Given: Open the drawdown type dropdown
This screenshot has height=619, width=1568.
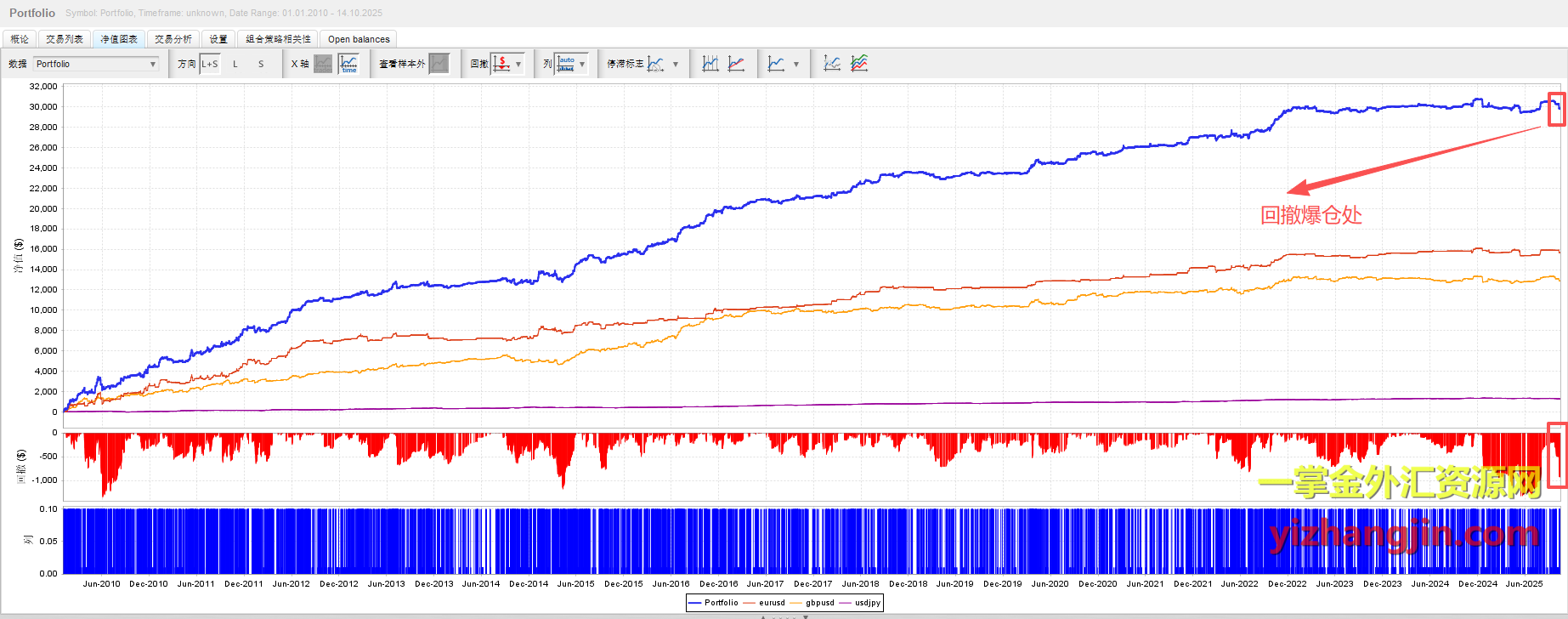Looking at the screenshot, I should [518, 64].
